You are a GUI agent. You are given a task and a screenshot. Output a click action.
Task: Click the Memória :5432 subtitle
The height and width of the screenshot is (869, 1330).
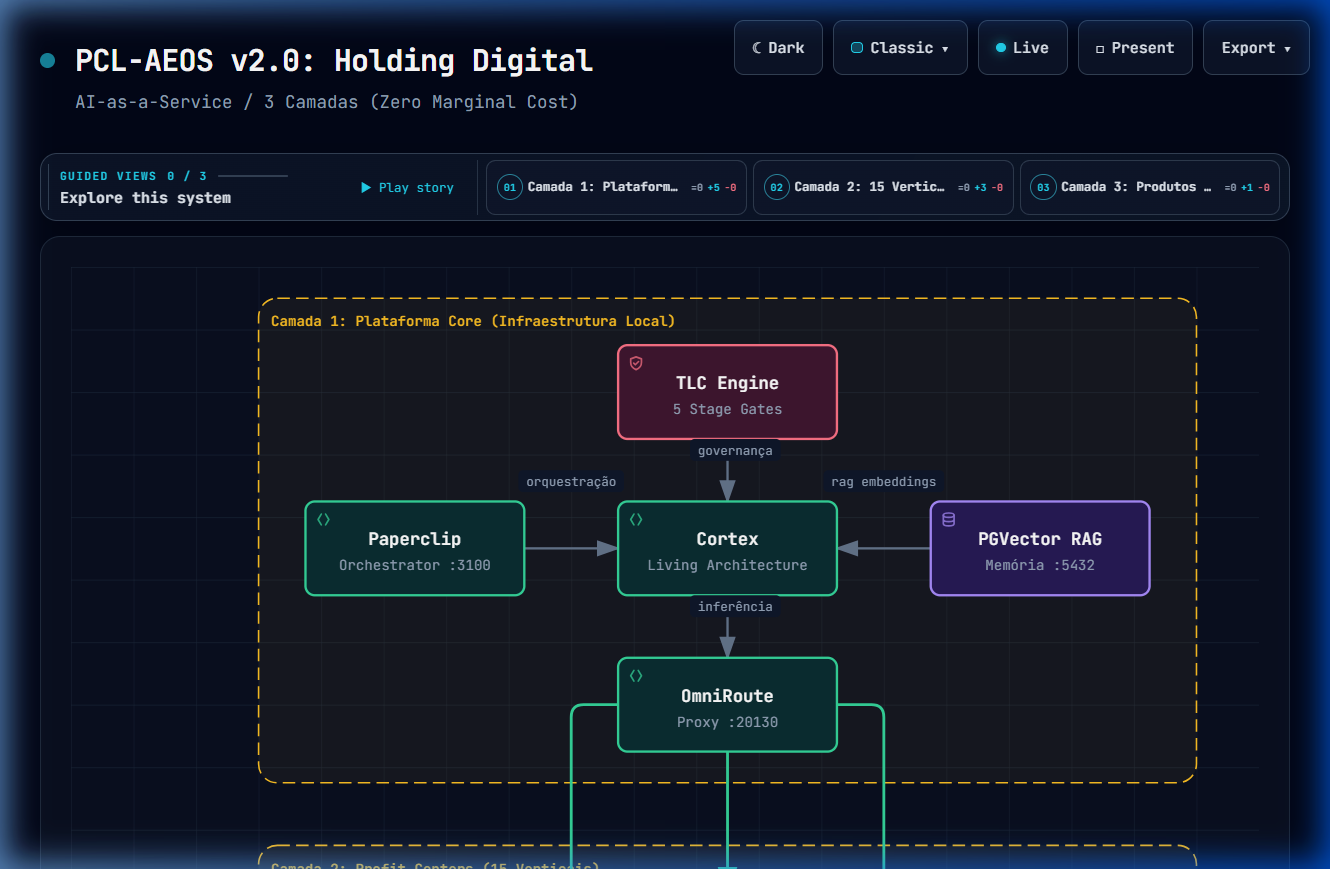click(x=1040, y=565)
